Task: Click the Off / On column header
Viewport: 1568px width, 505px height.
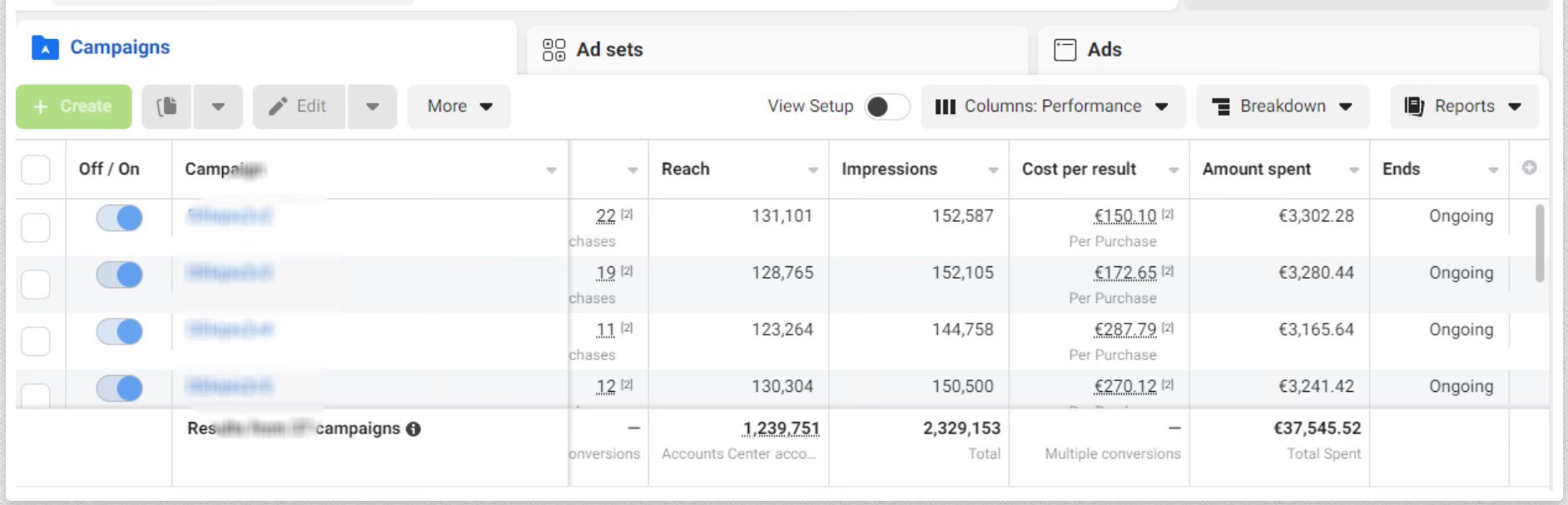Action: [109, 169]
